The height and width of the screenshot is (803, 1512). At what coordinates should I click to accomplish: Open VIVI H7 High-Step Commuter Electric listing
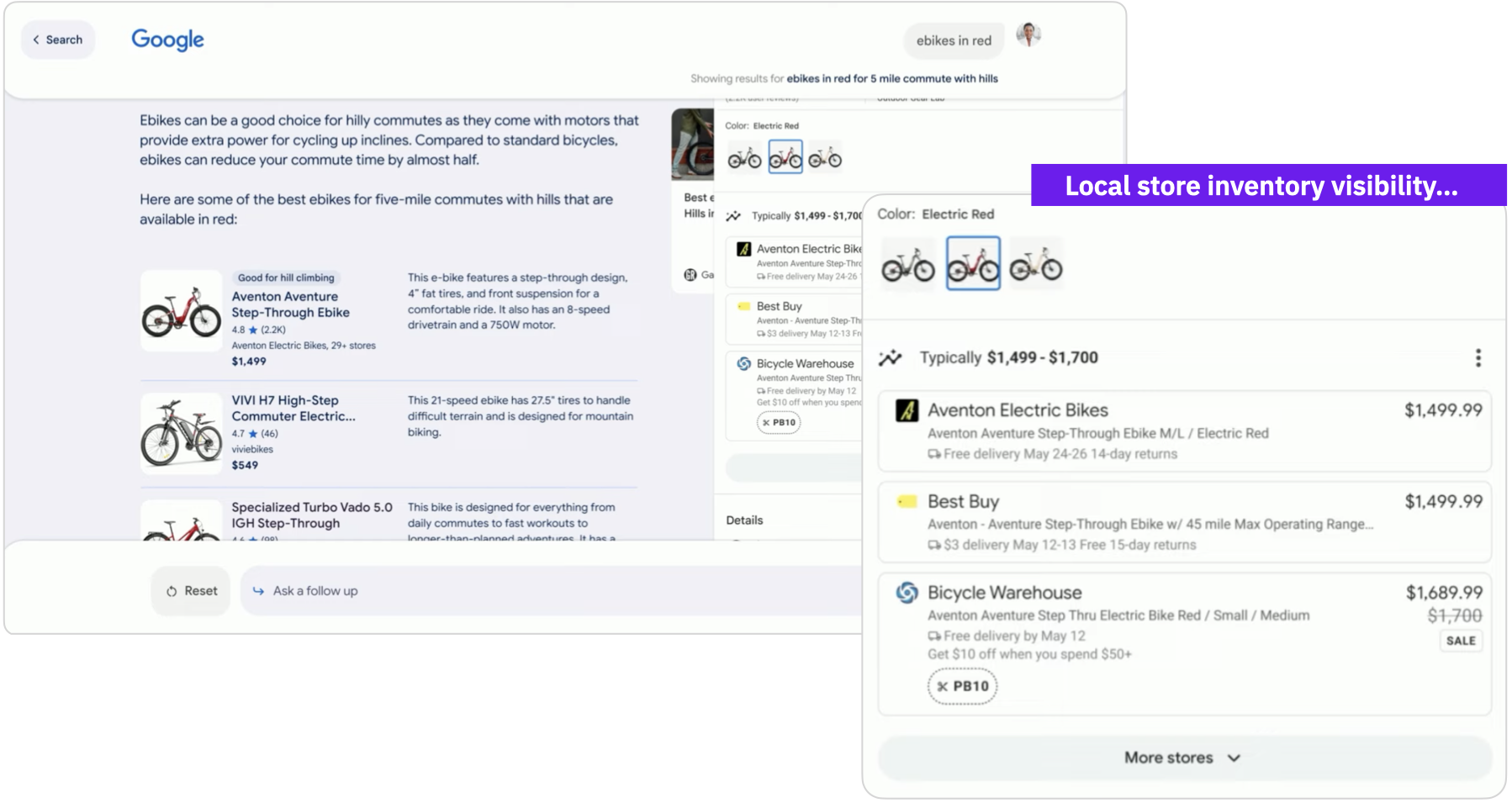[293, 408]
